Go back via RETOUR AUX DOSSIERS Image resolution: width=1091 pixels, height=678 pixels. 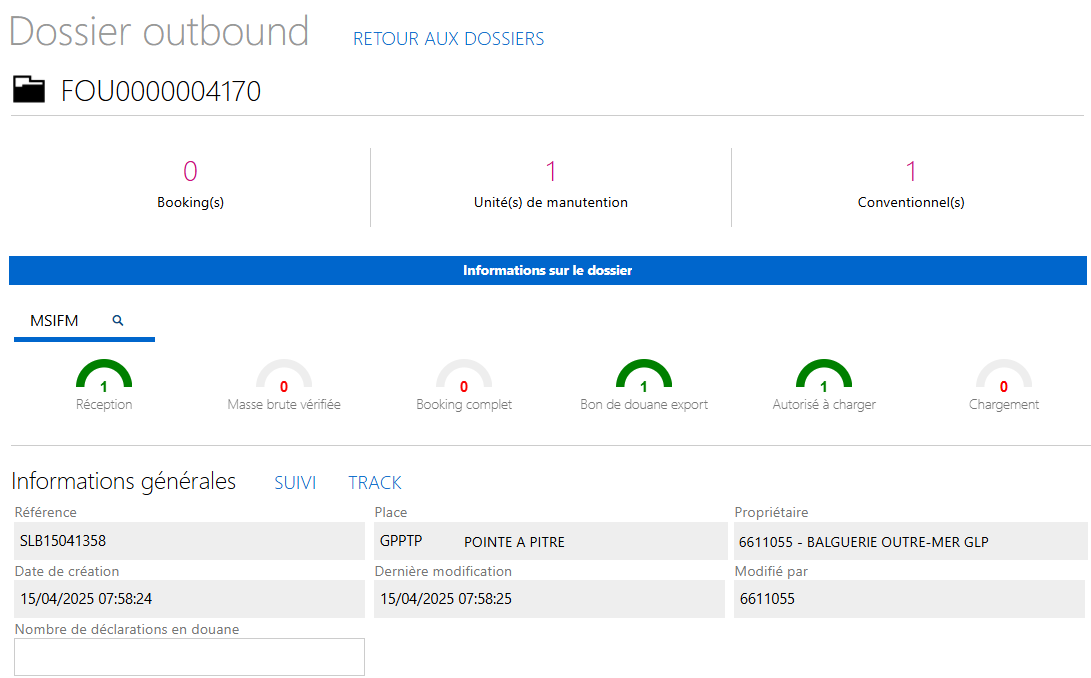[x=448, y=39]
